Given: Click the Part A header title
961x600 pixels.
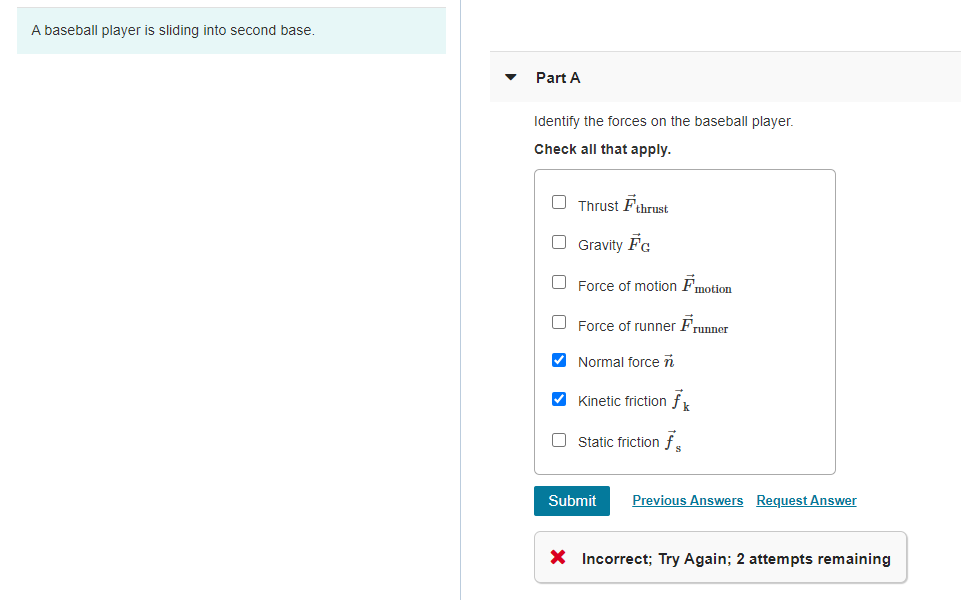Looking at the screenshot, I should click(558, 78).
